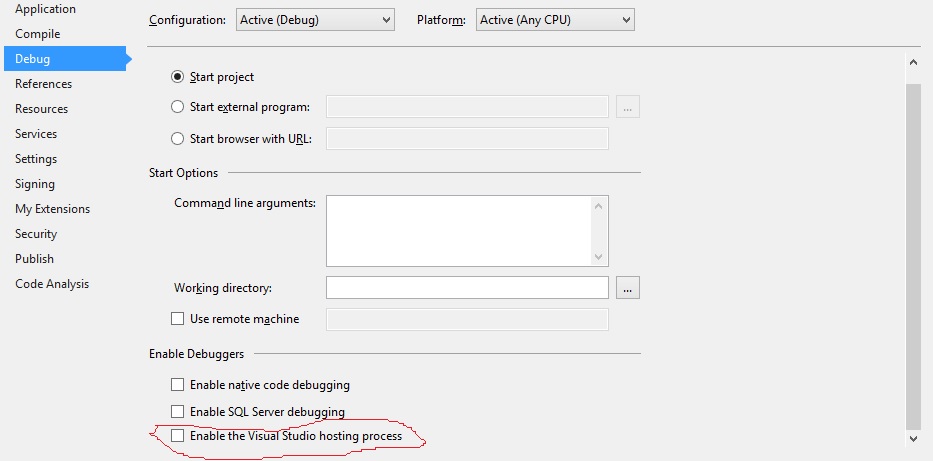Screen dimensions: 933x461
Task: Click the Working directory text field
Action: [467, 288]
